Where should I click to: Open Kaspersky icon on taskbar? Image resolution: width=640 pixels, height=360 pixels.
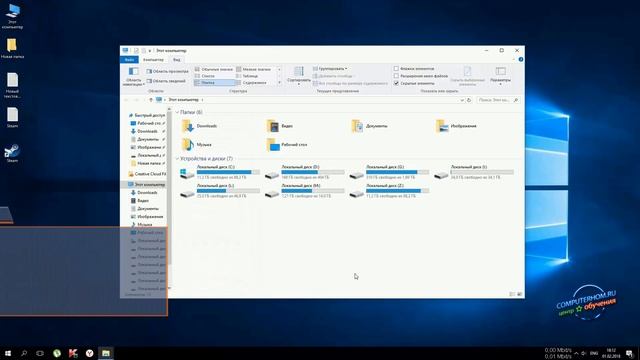pos(73,353)
